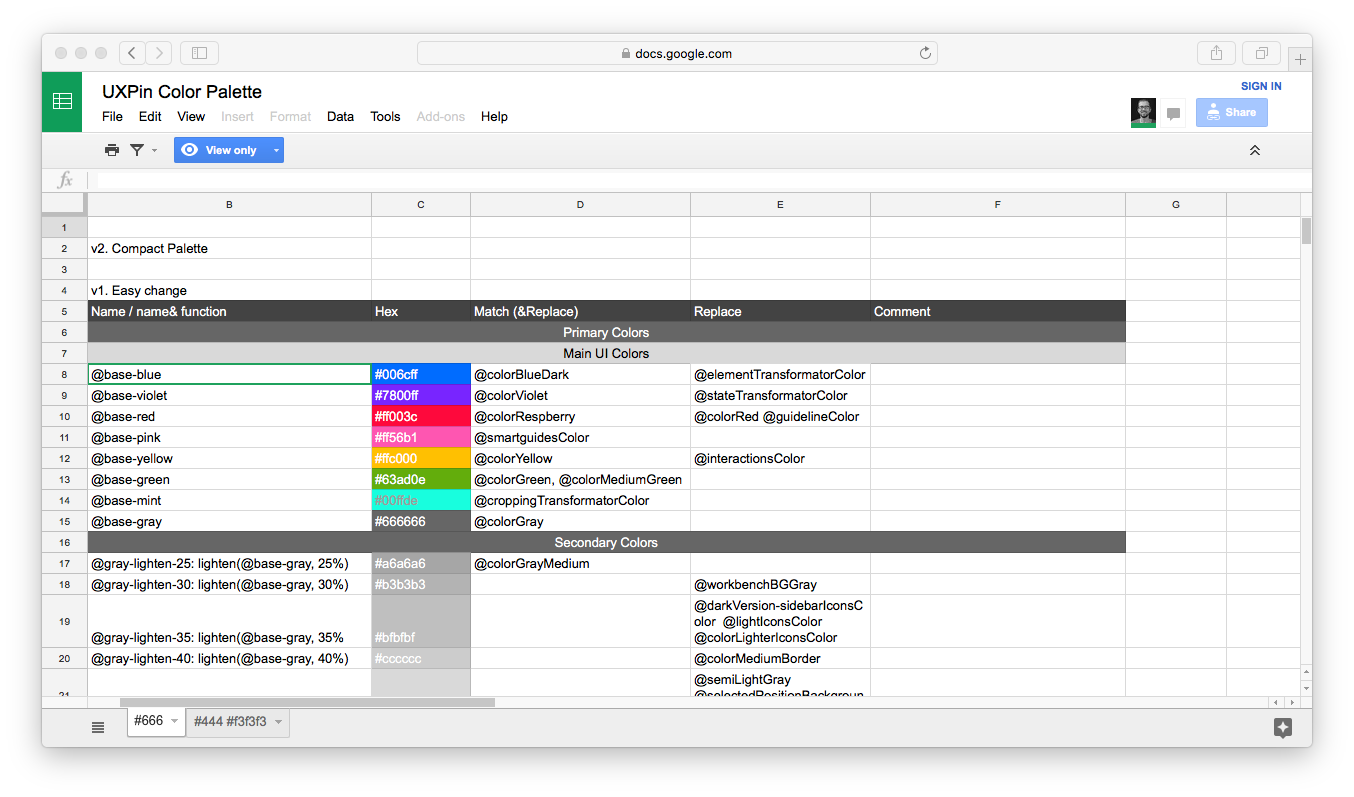
Task: Open the all sheets list icon
Action: point(98,727)
